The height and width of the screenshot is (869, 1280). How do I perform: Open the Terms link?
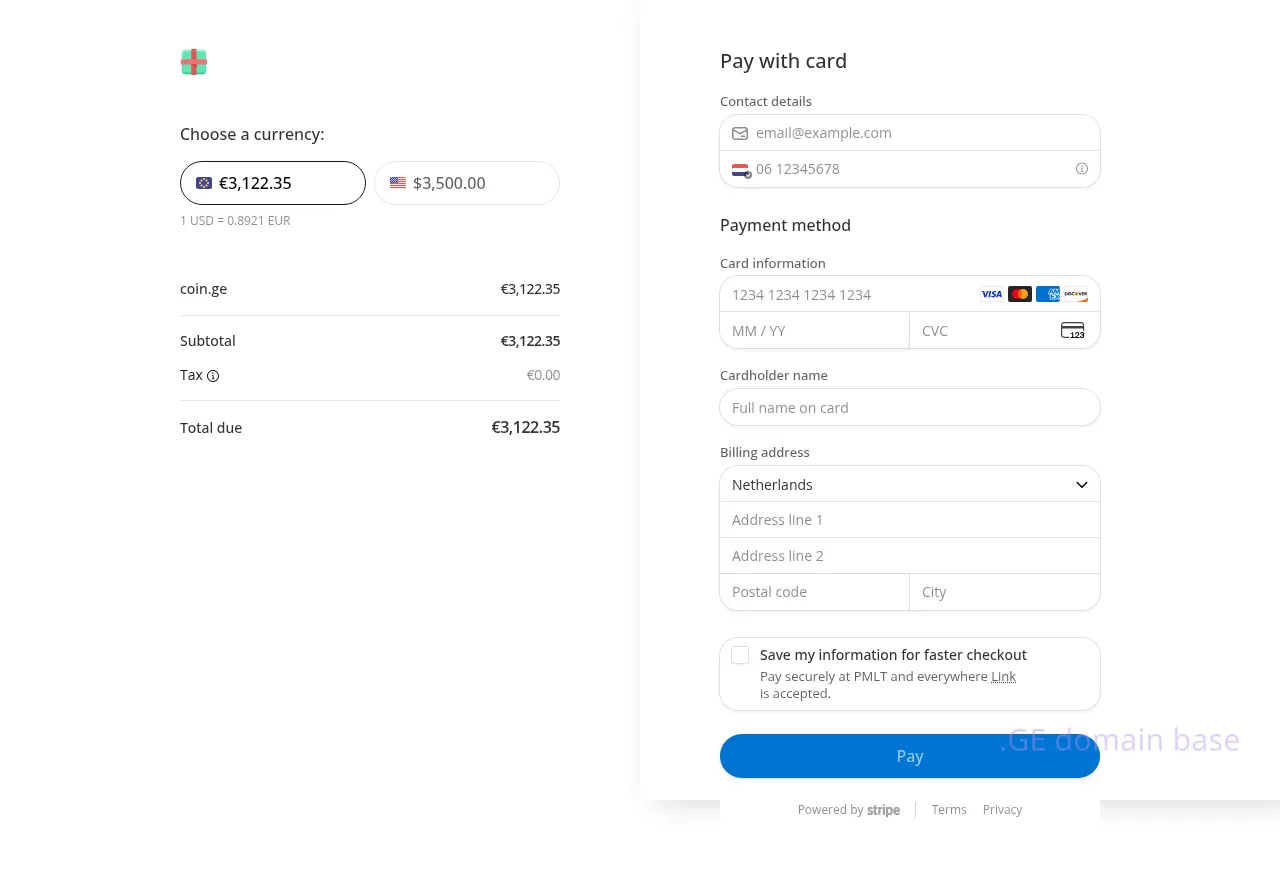948,810
